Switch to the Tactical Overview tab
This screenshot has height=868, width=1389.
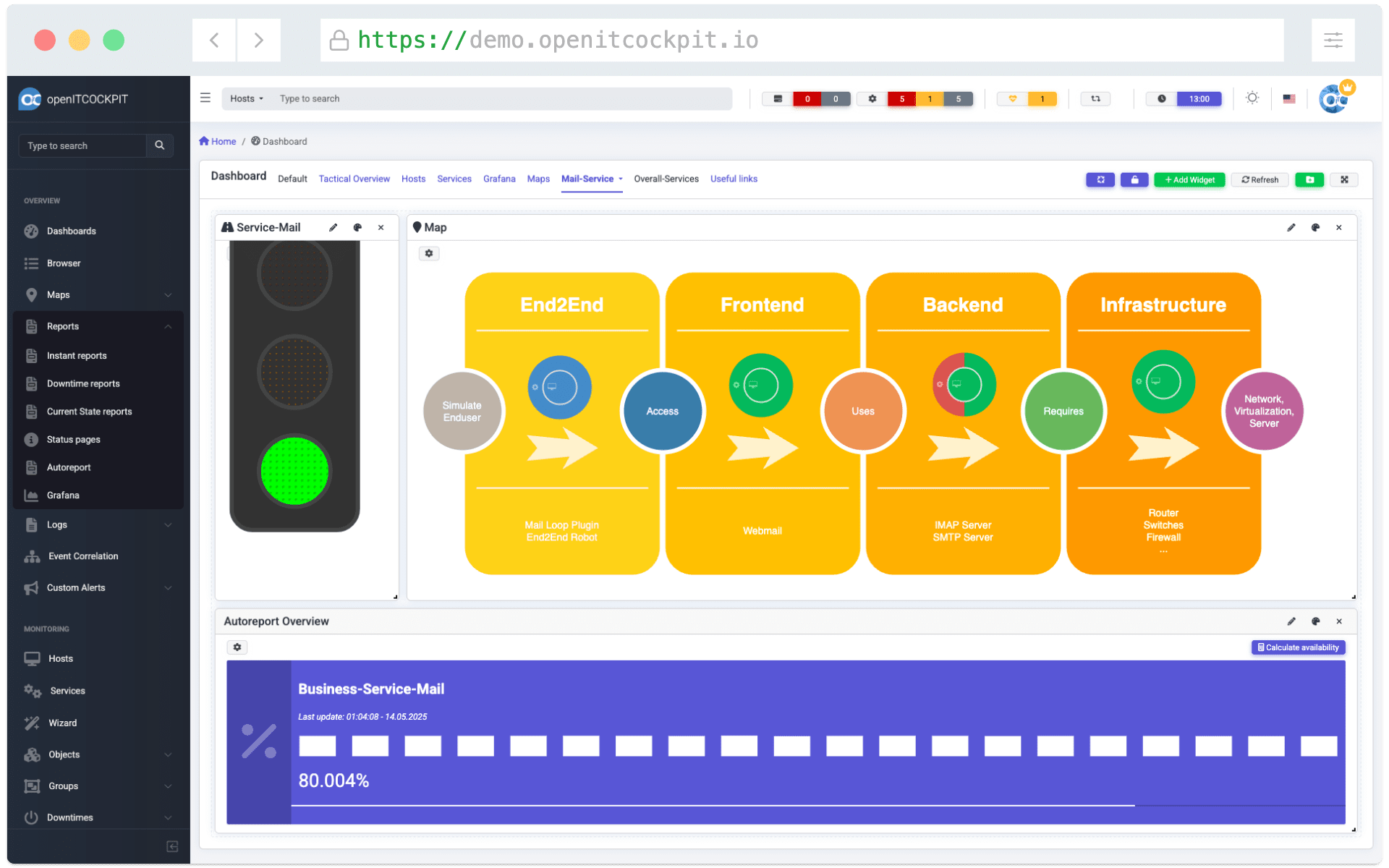click(354, 179)
